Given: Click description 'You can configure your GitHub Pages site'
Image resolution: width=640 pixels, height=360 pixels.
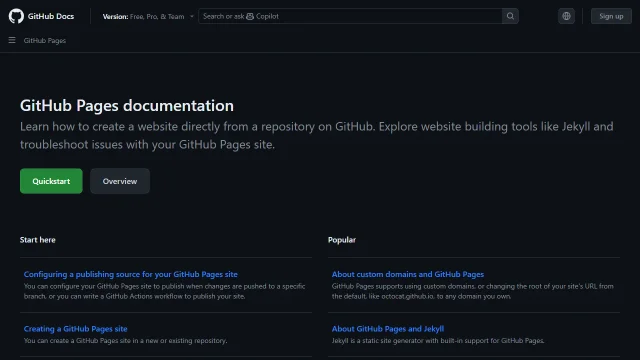Looking at the screenshot, I should pyautogui.click(x=164, y=291).
